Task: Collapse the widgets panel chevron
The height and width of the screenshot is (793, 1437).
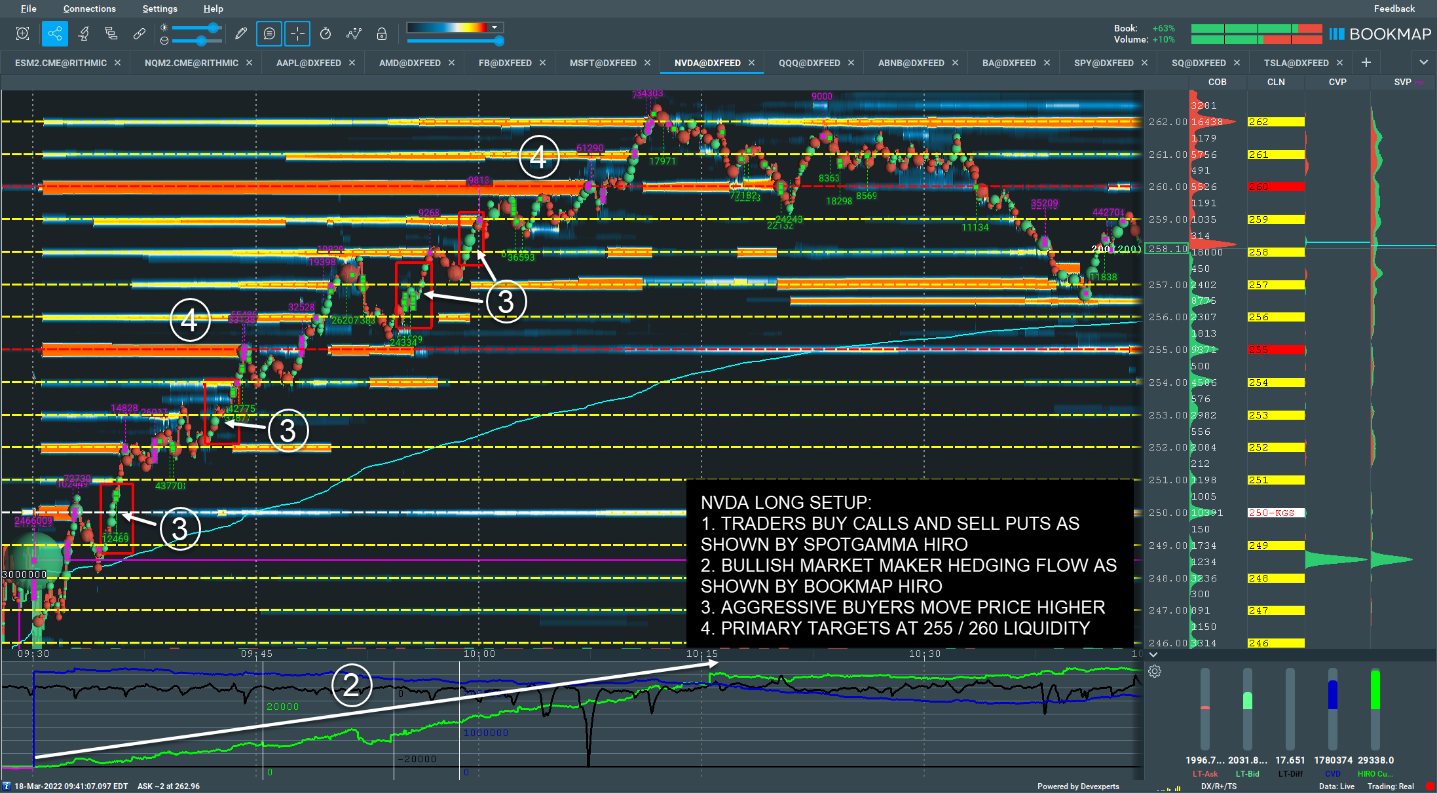Action: click(1154, 654)
